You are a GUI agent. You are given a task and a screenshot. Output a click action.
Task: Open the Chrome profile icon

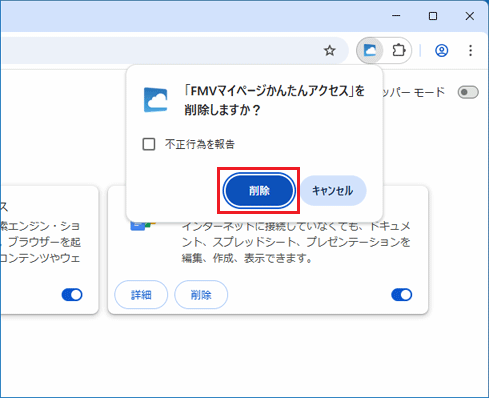pos(442,51)
